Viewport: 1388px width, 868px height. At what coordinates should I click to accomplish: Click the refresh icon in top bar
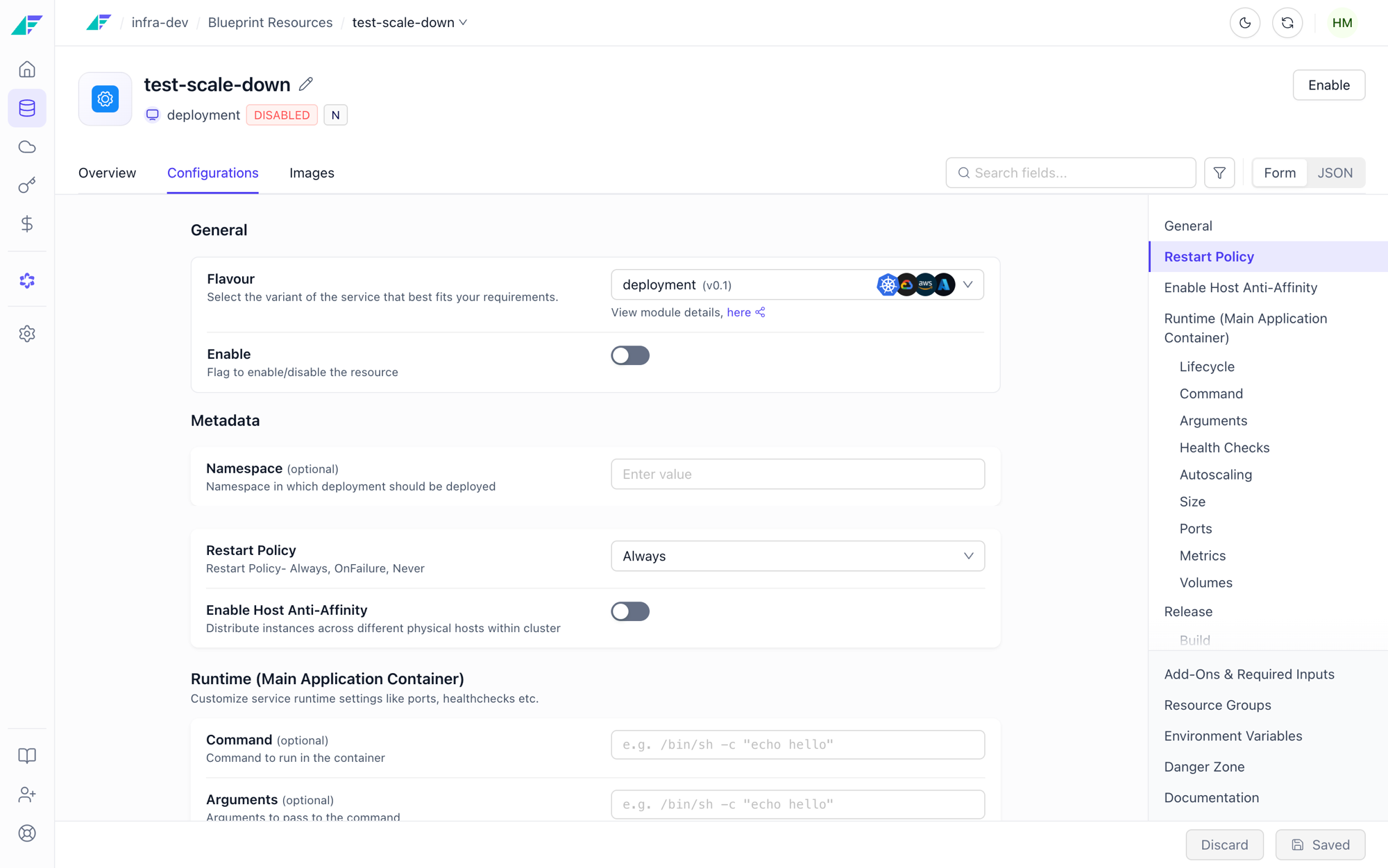click(1287, 23)
